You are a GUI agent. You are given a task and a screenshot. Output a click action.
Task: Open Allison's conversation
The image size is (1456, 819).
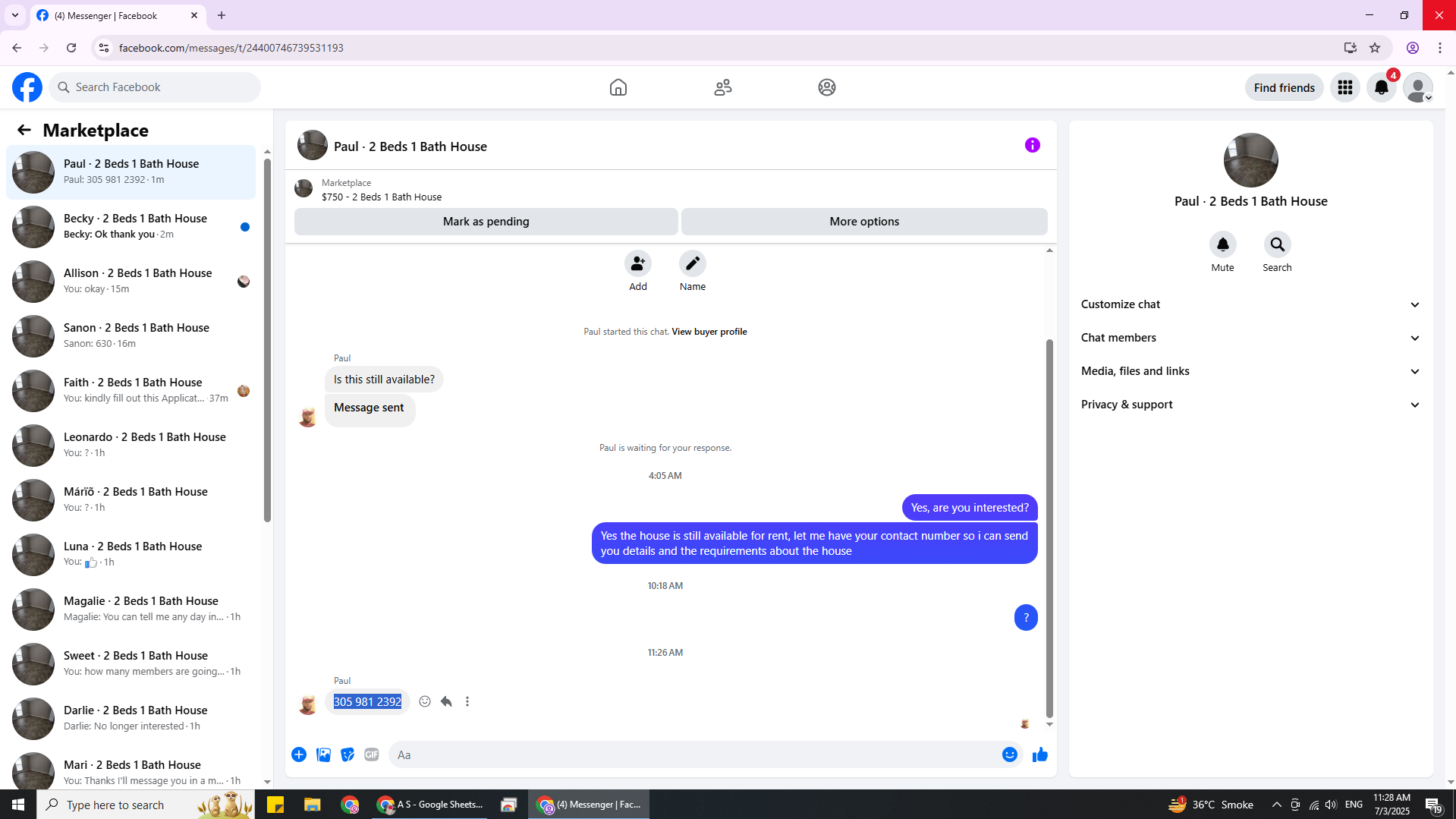[x=131, y=281]
